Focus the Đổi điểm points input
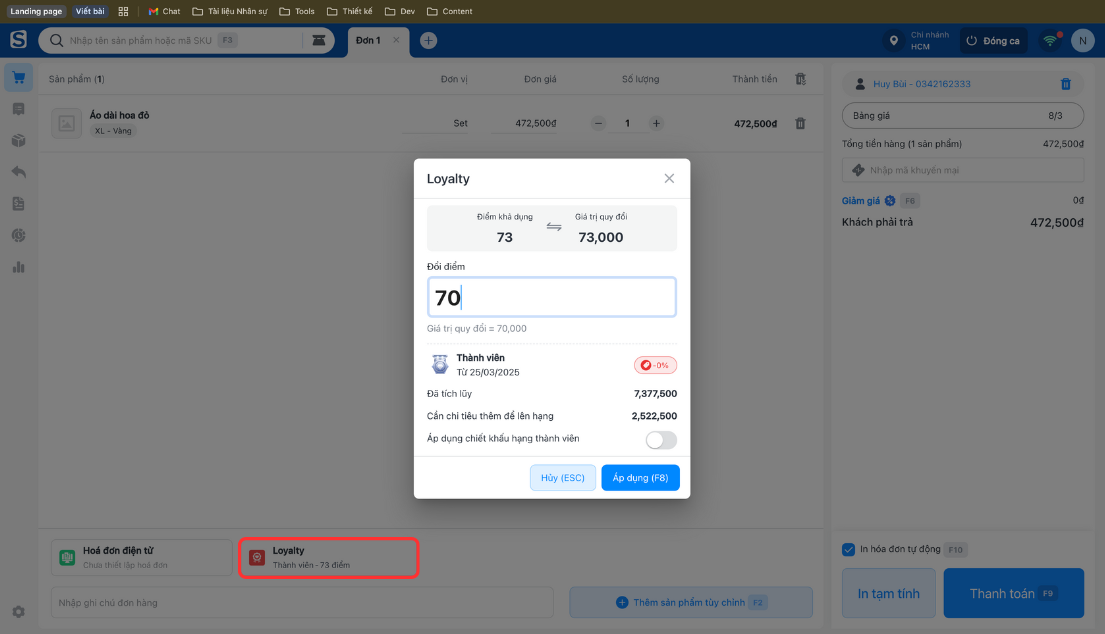The height and width of the screenshot is (634, 1105). 552,297
